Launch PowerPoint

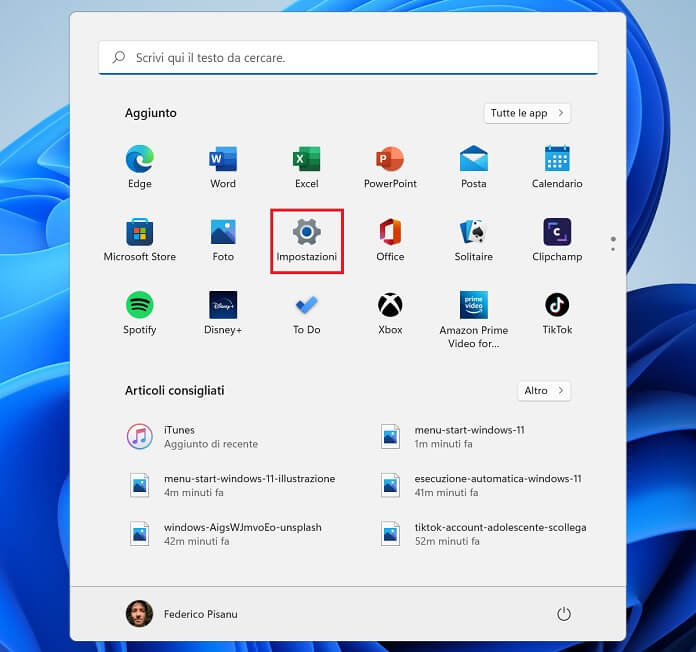pyautogui.click(x=390, y=167)
